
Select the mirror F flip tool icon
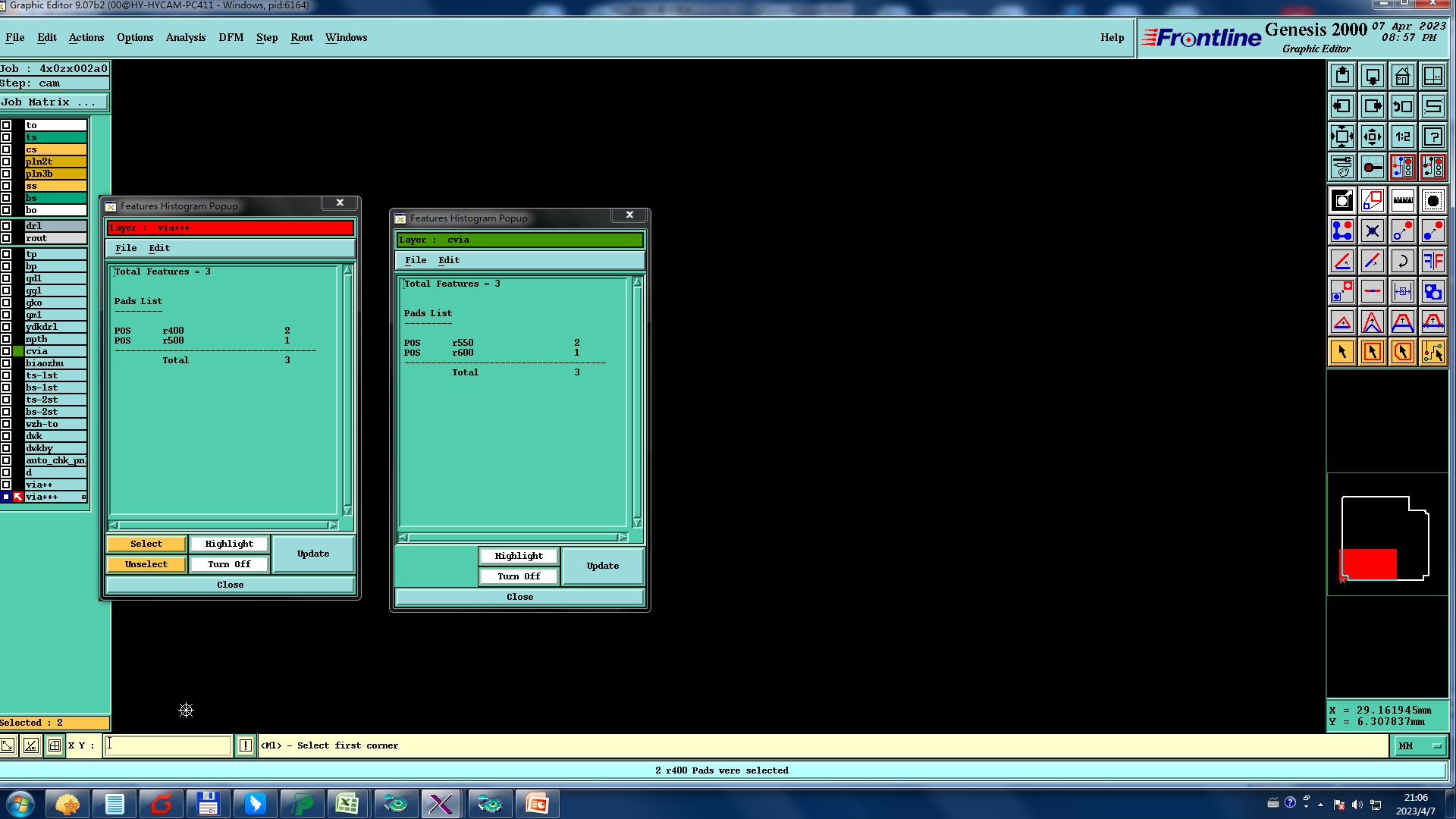click(1432, 262)
